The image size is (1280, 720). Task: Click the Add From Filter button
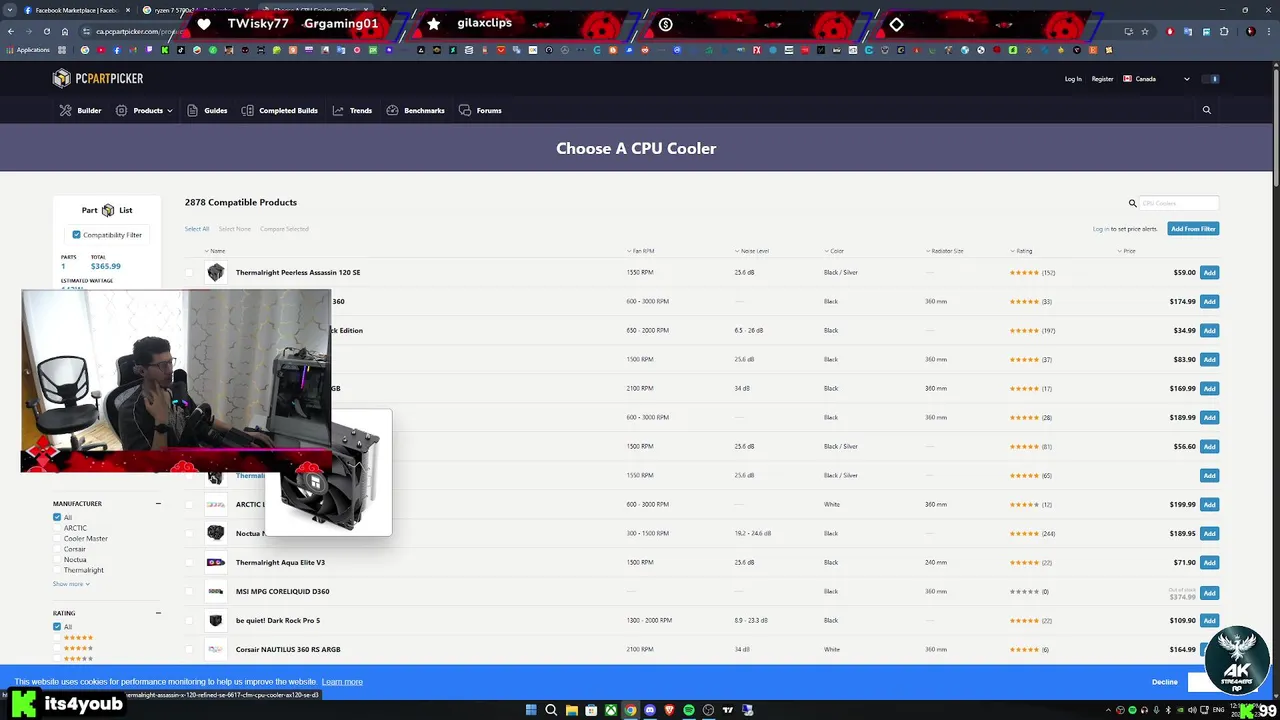[1193, 229]
